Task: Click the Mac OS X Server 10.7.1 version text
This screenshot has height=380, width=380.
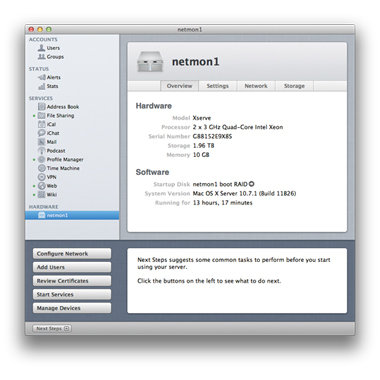Action: click(244, 193)
